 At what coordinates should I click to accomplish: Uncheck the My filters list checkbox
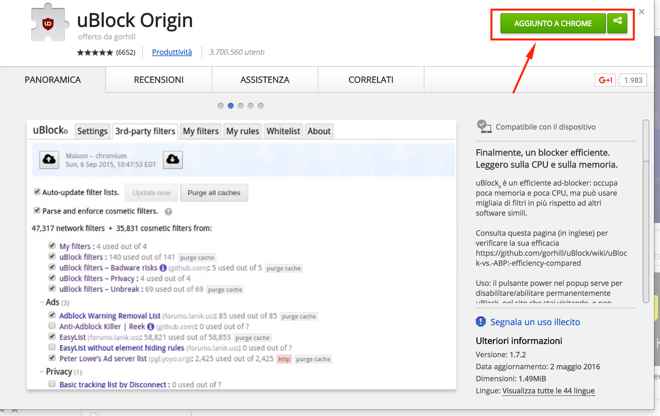(x=52, y=245)
